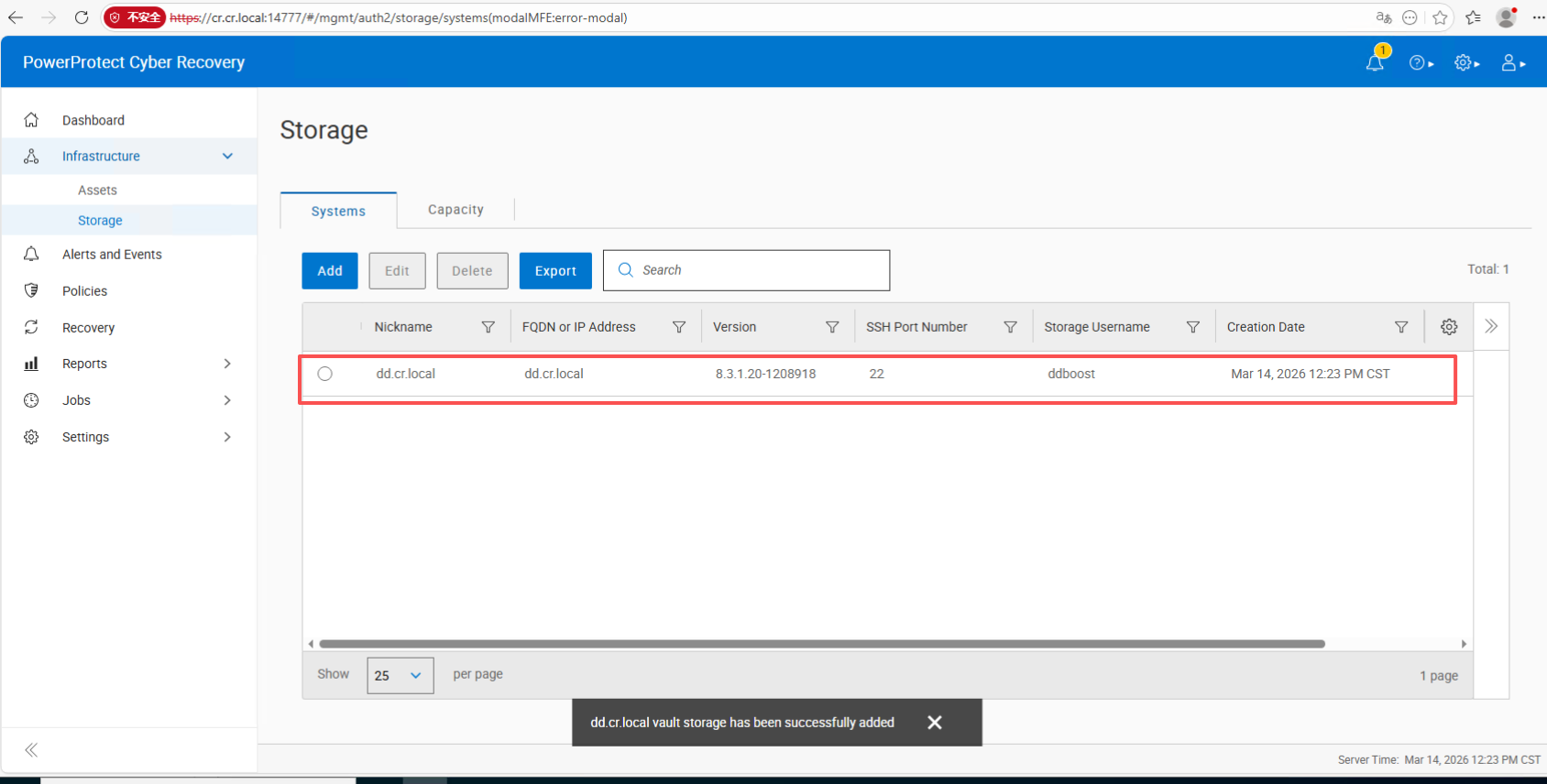Click the PowerProtect Cyber Recovery title
This screenshot has height=784, width=1547.
(134, 62)
